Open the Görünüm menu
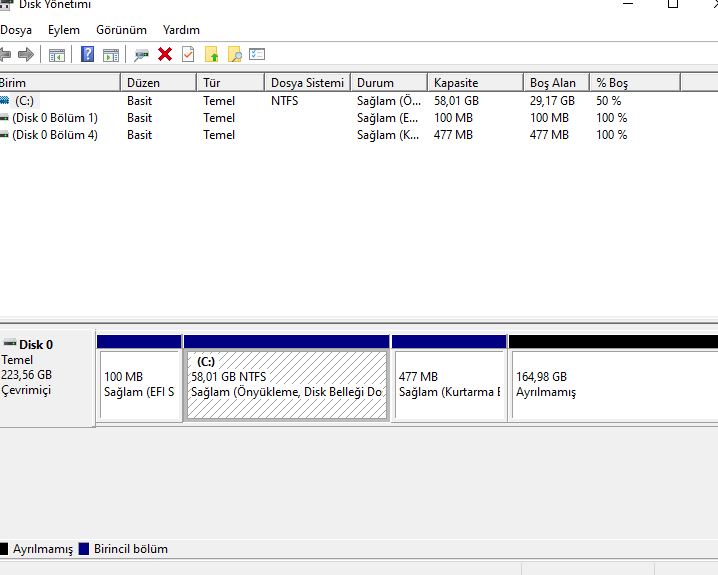This screenshot has width=718, height=575. click(121, 30)
